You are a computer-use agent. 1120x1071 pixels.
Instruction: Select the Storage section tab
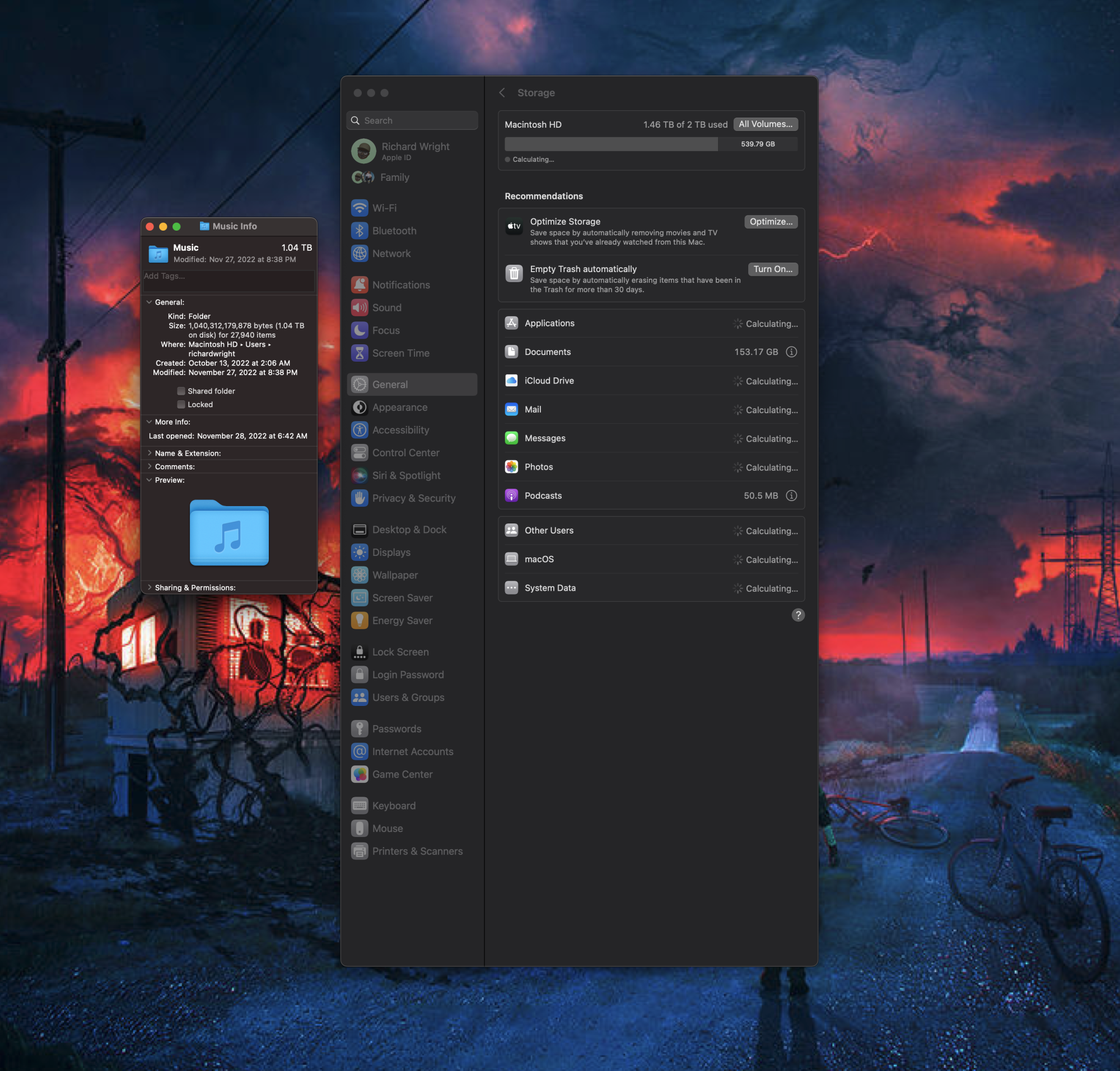click(536, 92)
